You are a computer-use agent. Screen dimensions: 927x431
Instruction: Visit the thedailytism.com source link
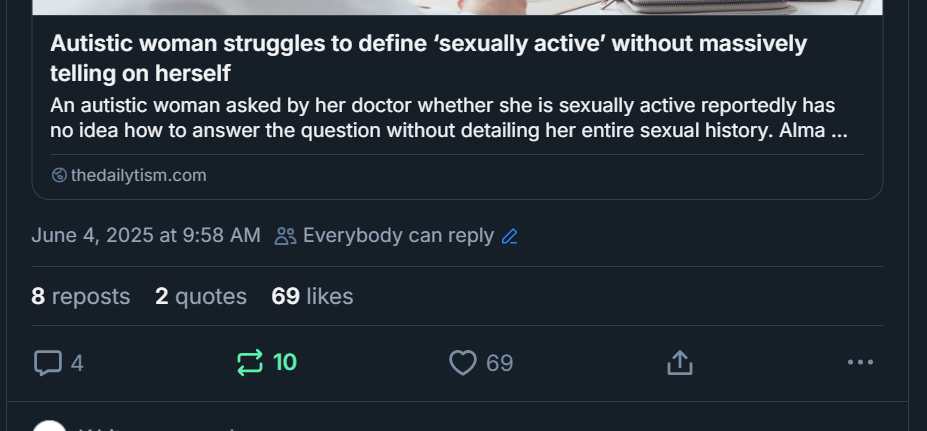pyautogui.click(x=138, y=176)
